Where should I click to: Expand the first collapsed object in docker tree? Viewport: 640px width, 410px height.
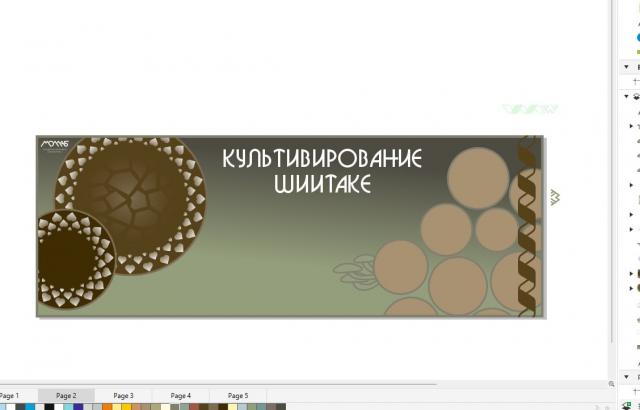click(x=631, y=126)
